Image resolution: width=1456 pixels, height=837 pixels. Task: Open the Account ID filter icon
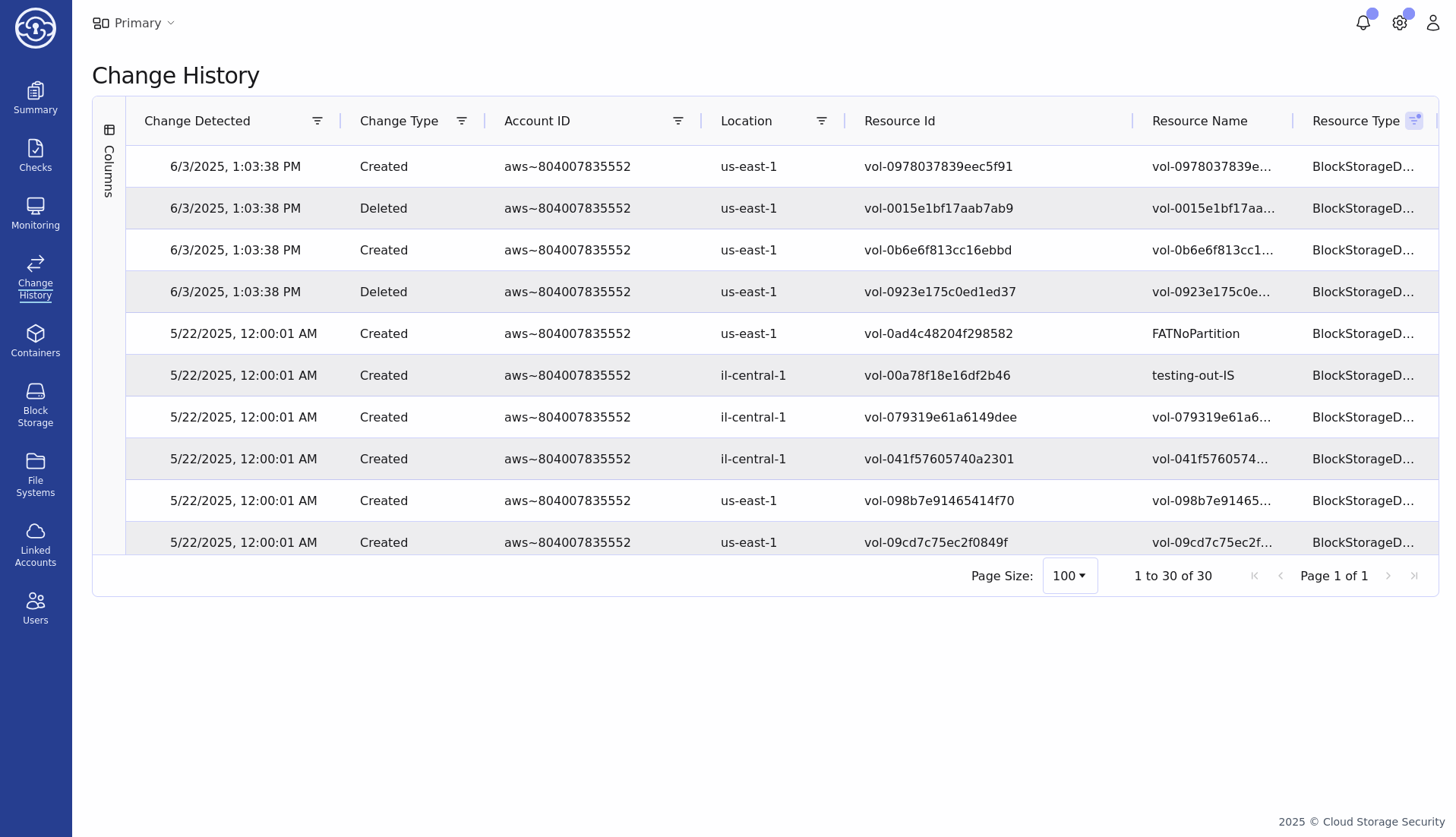click(x=678, y=121)
